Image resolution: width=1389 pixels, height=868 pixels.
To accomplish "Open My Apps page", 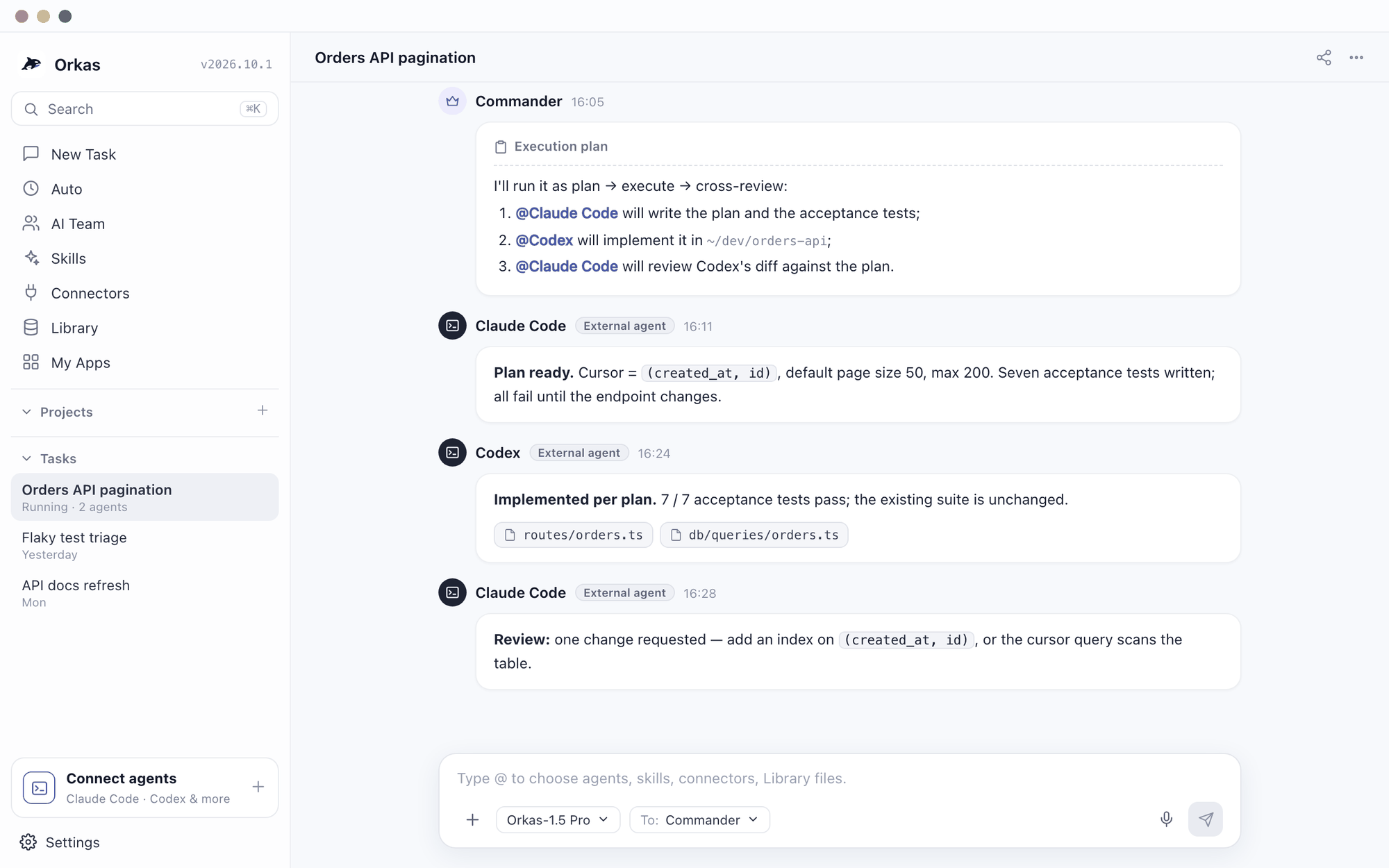I will pos(81,362).
